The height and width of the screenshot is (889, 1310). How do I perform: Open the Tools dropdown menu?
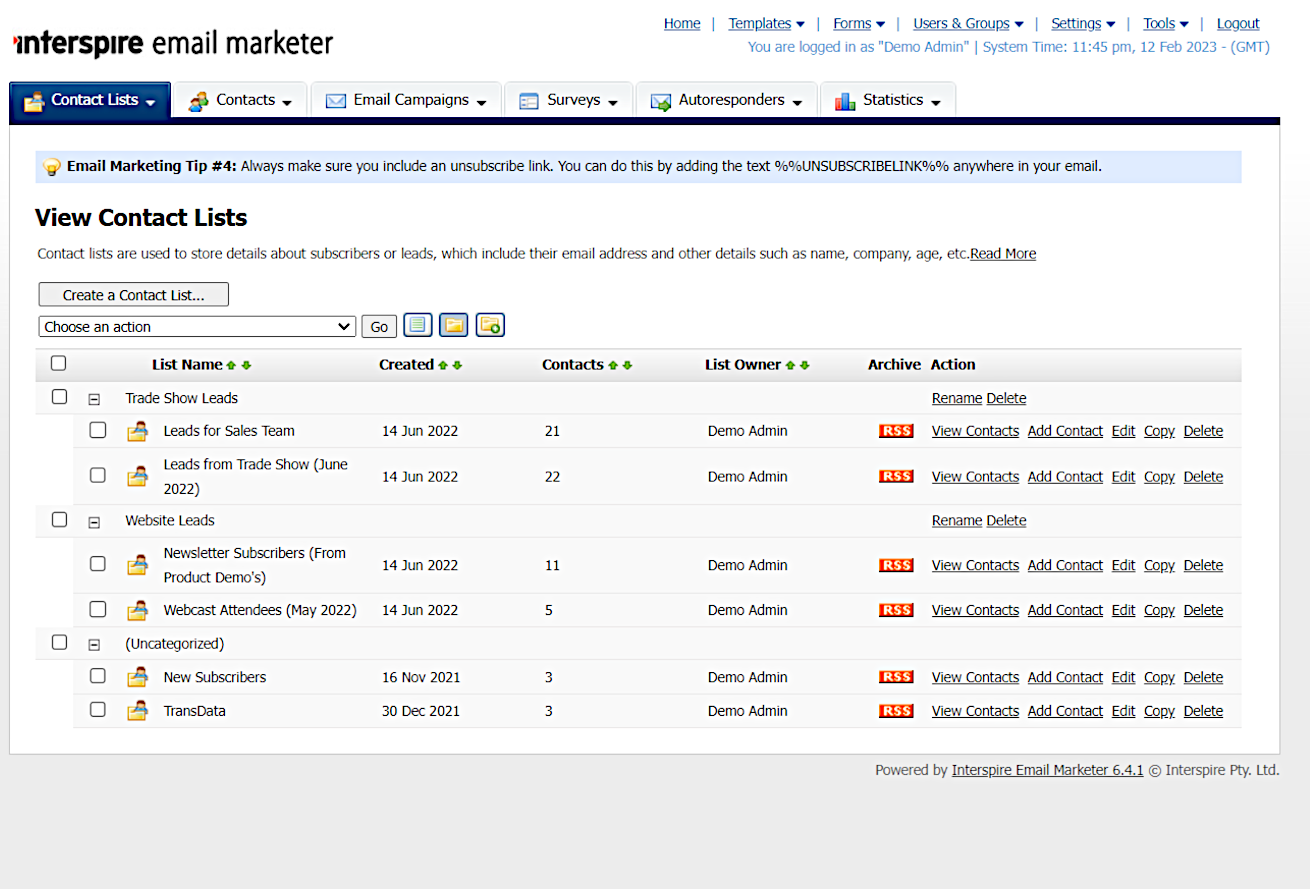[1166, 23]
